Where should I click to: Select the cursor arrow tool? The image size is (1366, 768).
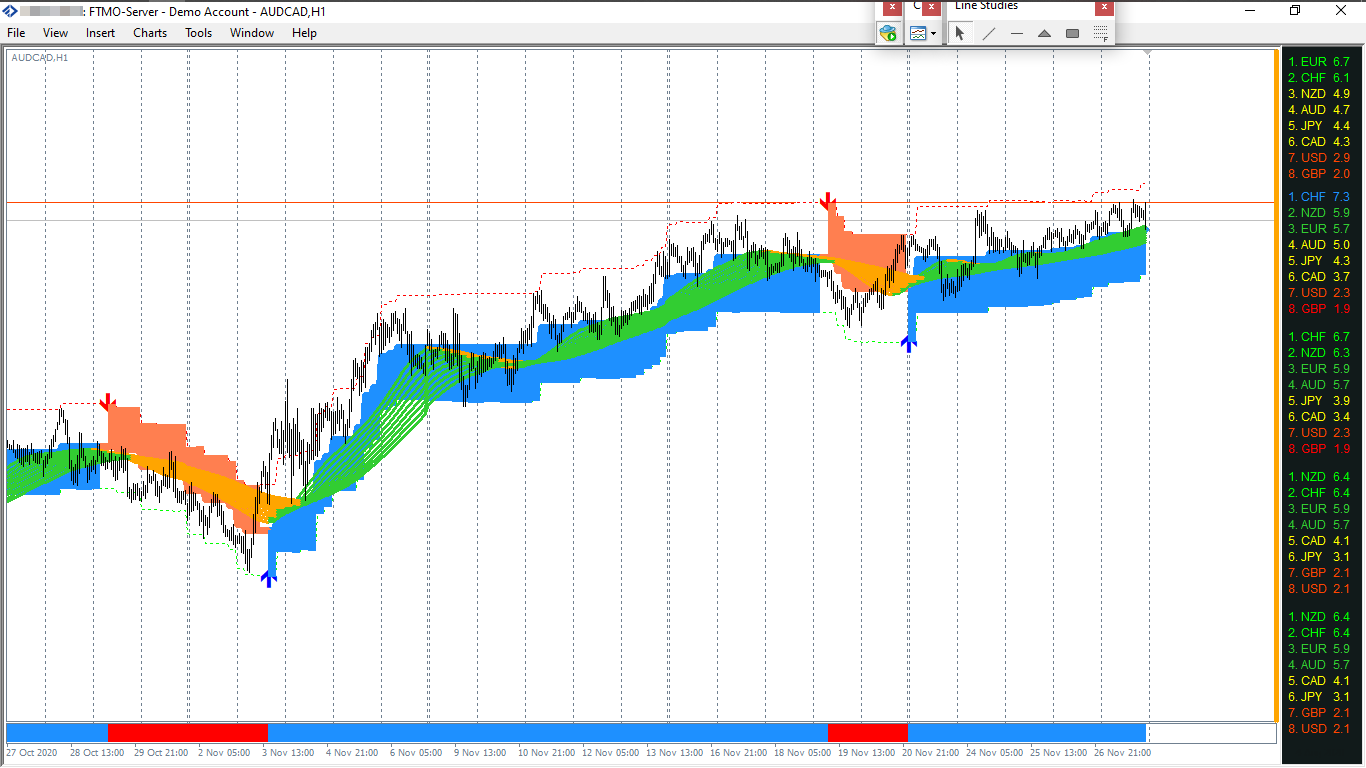960,33
